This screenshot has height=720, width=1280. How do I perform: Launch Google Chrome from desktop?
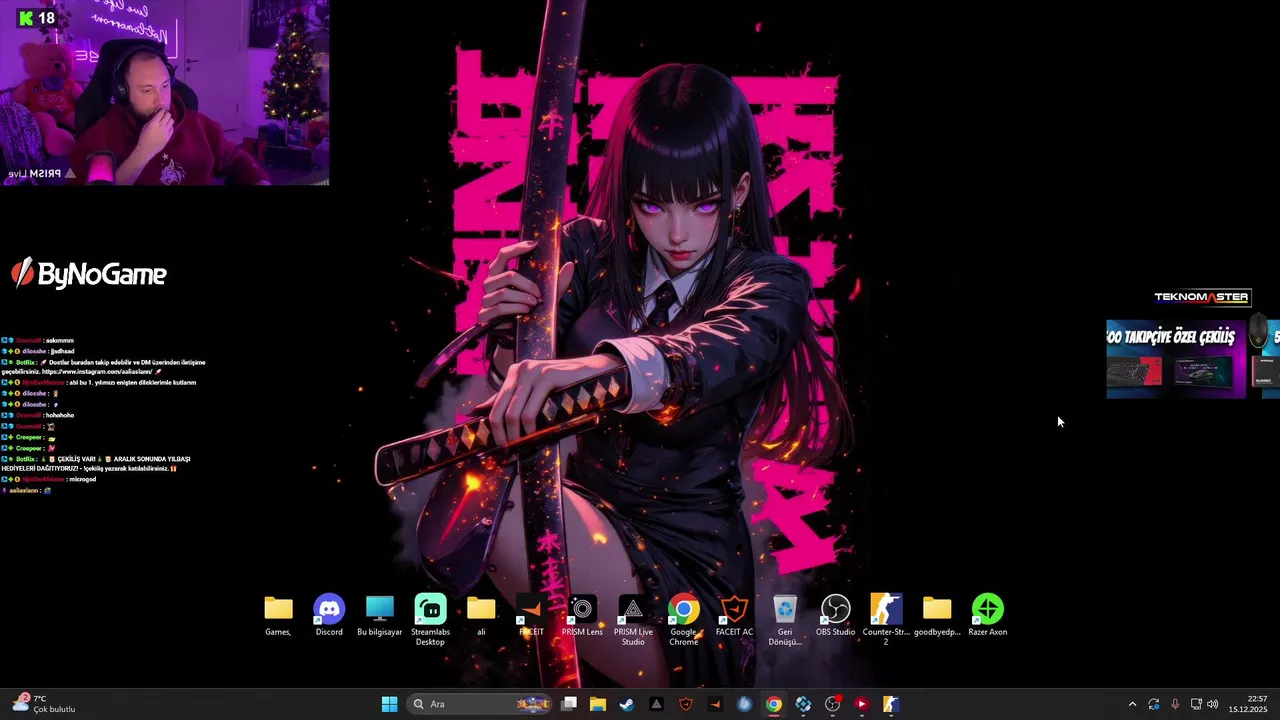coord(684,620)
